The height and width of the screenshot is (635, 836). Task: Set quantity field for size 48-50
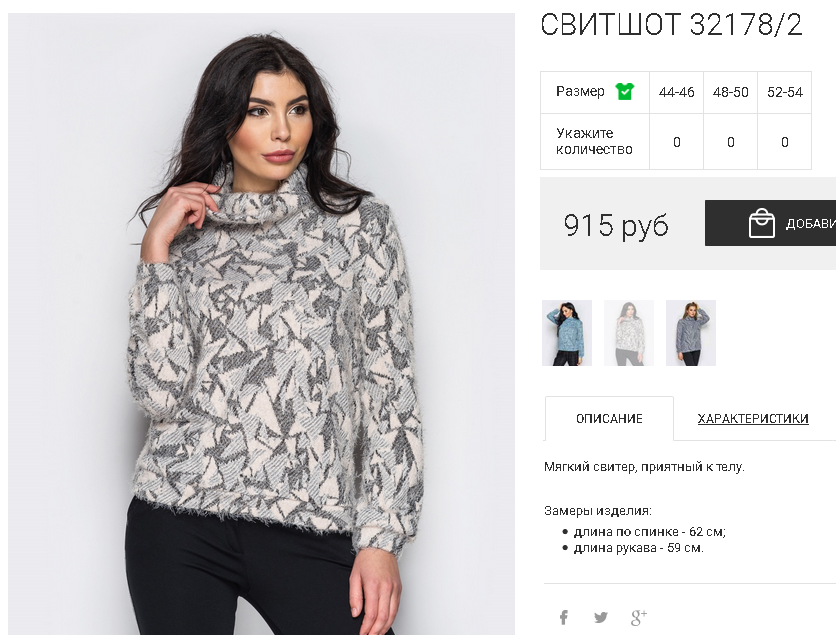730,142
